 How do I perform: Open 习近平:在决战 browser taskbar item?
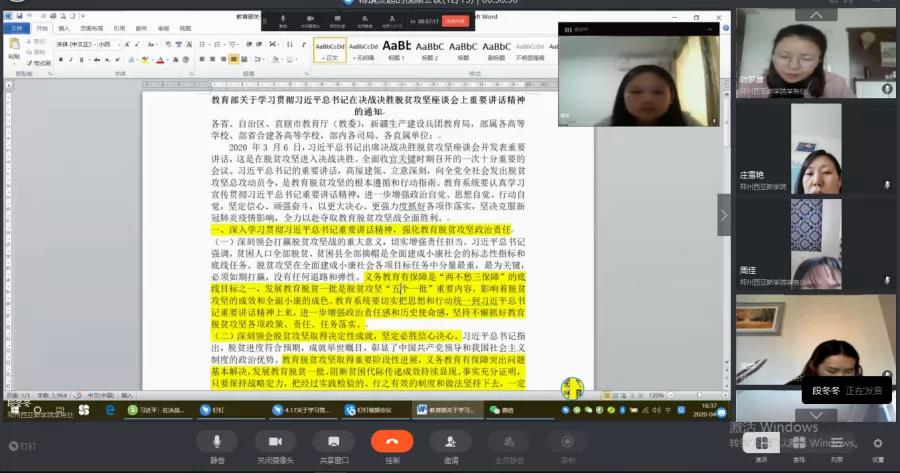pyautogui.click(x=157, y=410)
